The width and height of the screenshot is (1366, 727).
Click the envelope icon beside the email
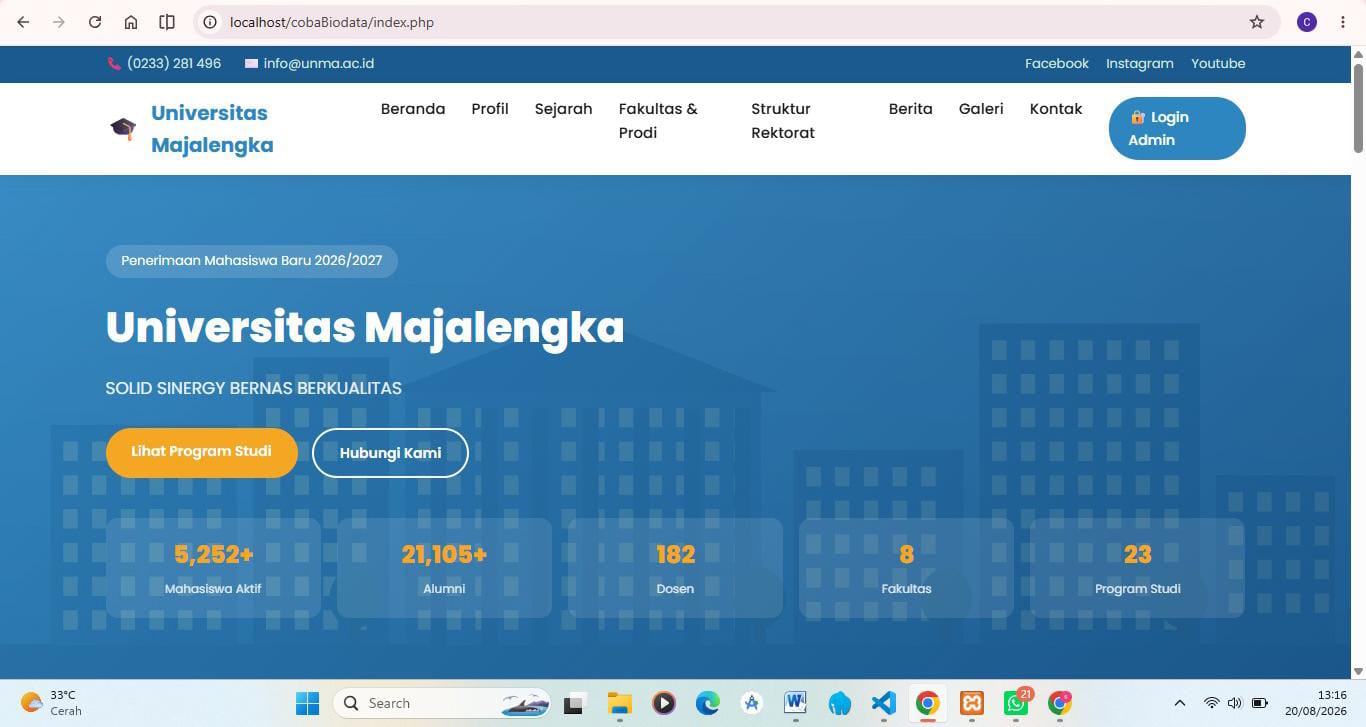click(x=251, y=63)
